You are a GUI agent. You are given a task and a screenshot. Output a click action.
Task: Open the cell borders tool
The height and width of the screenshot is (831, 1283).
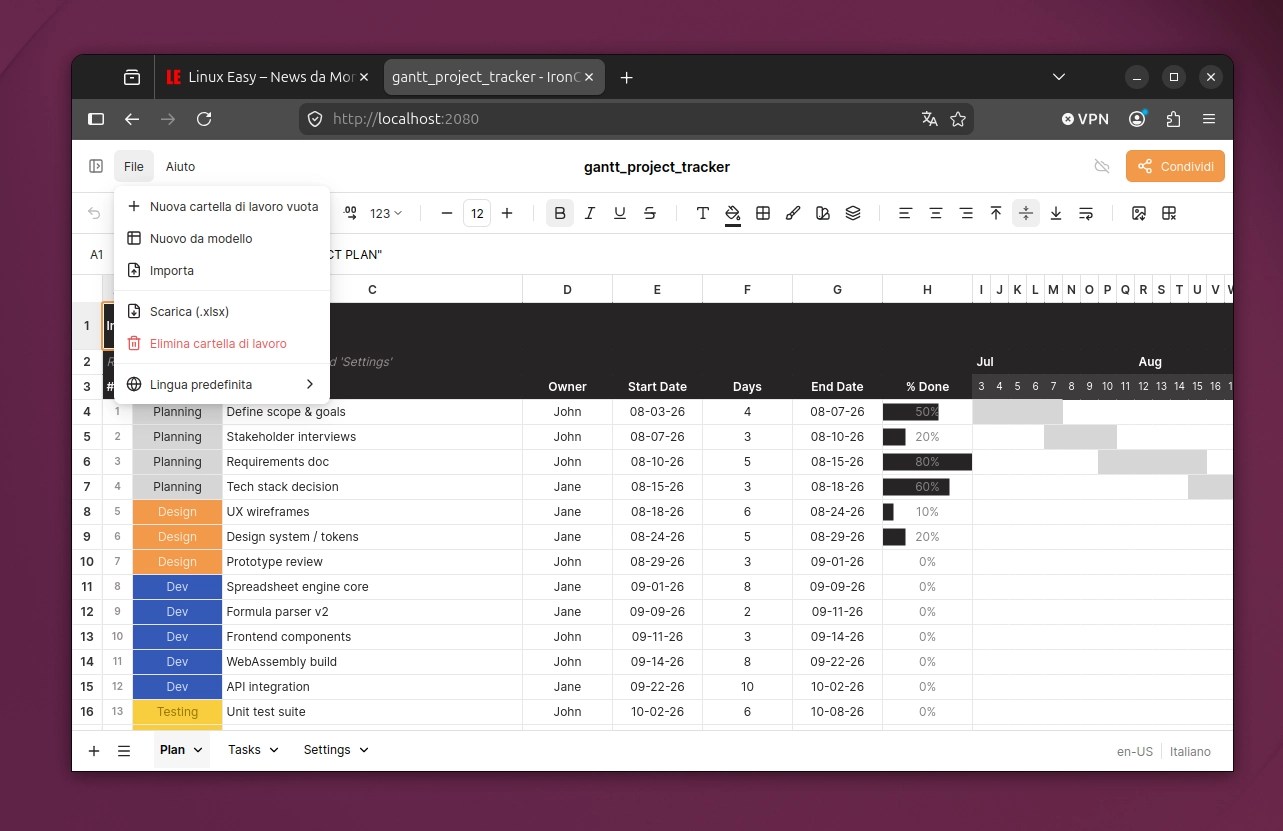[x=763, y=213]
